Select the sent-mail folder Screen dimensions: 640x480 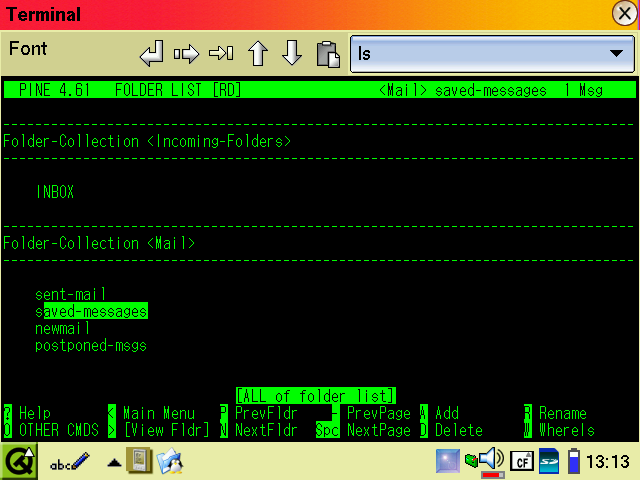pyautogui.click(x=70, y=294)
